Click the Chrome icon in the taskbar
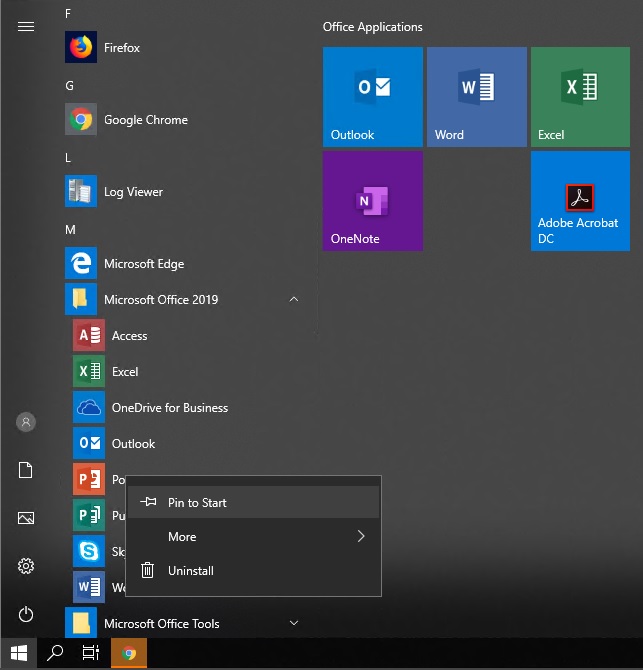This screenshot has width=643, height=670. coord(129,653)
